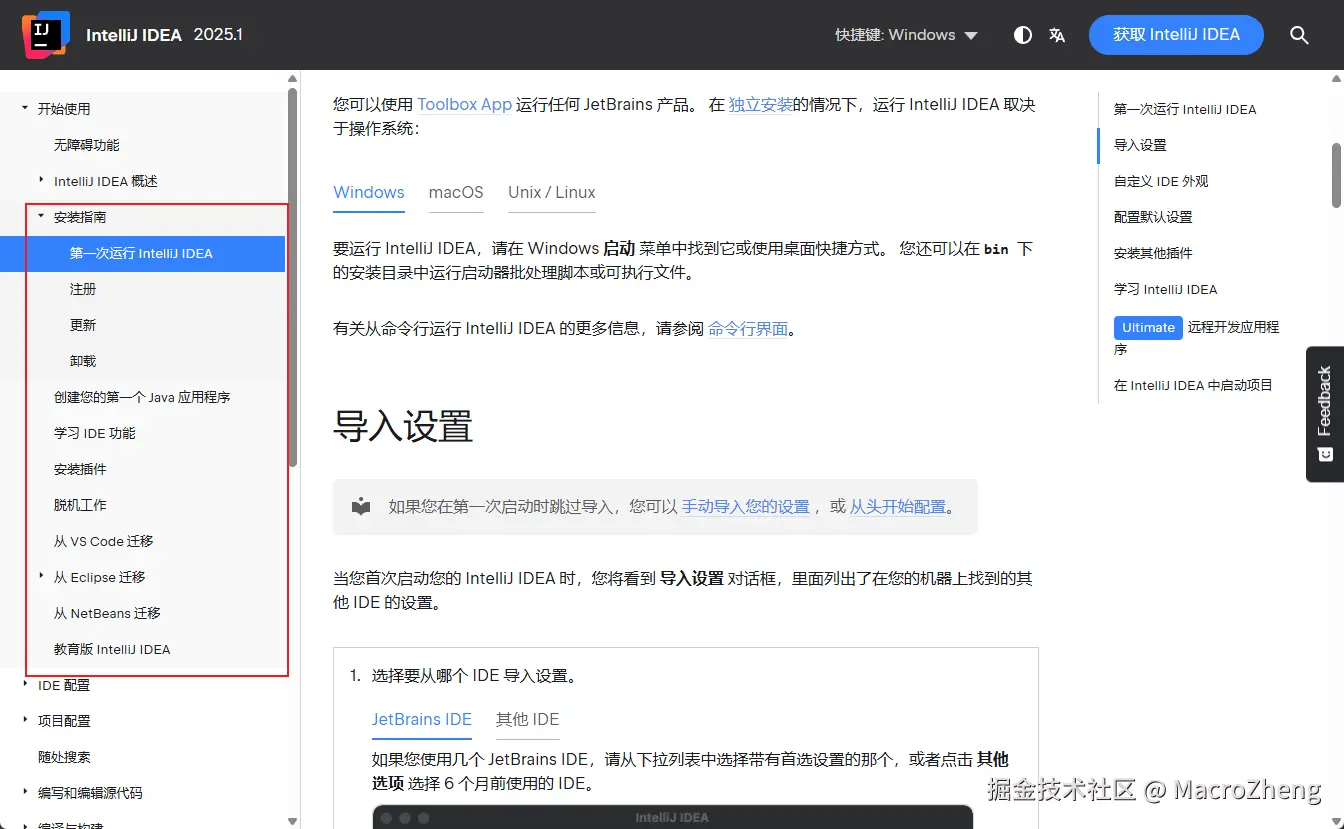Open the 命令行界面 link

click(748, 328)
